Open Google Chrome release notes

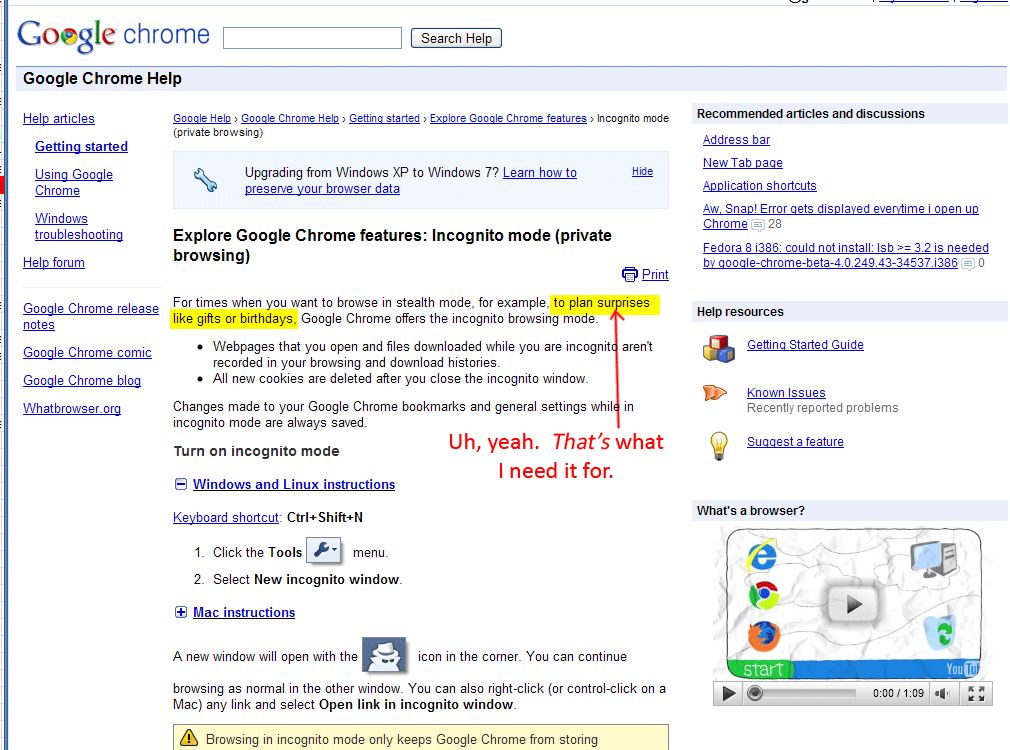[91, 316]
